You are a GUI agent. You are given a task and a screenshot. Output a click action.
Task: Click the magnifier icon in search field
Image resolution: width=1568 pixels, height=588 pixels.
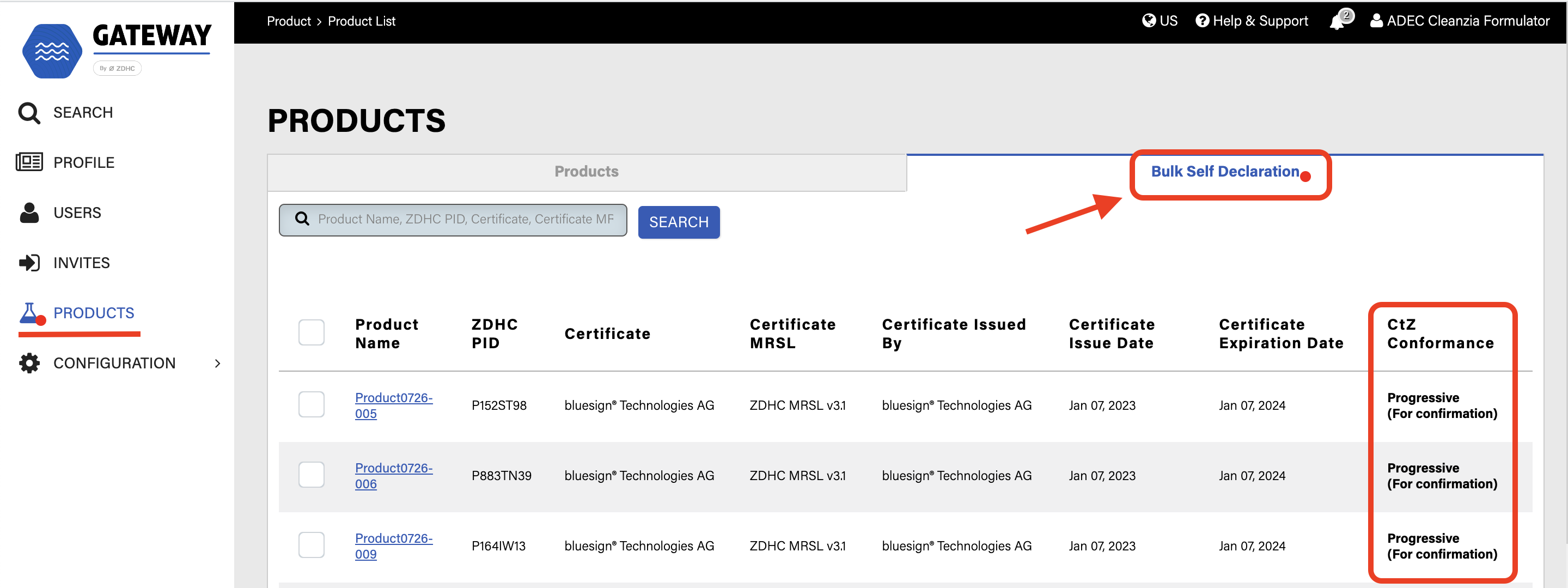[x=302, y=218]
